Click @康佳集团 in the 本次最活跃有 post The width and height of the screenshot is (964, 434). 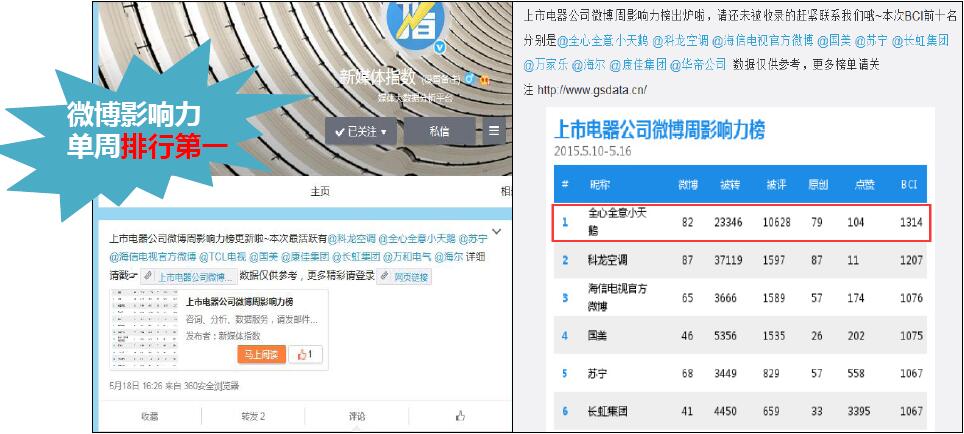click(x=305, y=257)
